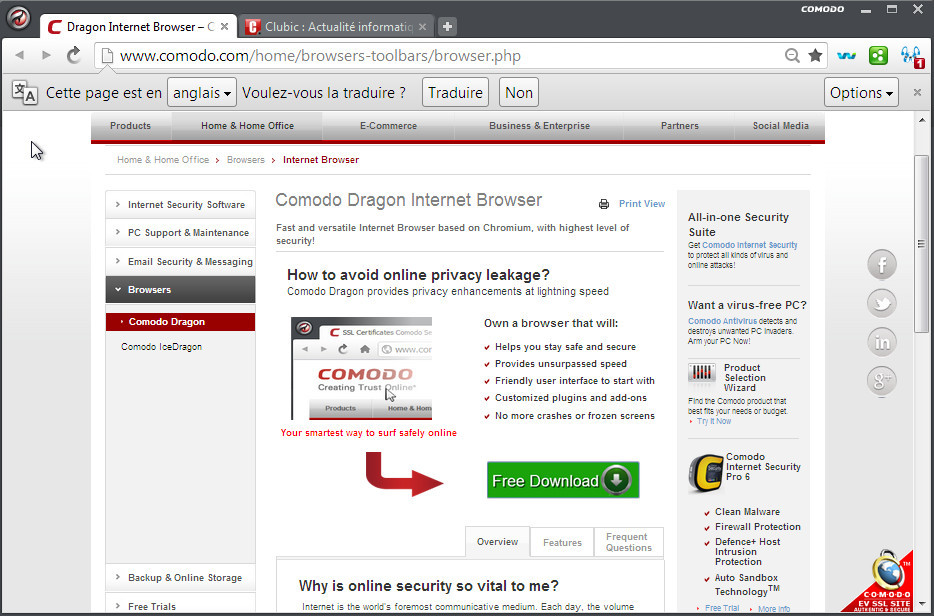Click the Free Trial link at bottom right
The image size is (934, 616).
click(722, 608)
